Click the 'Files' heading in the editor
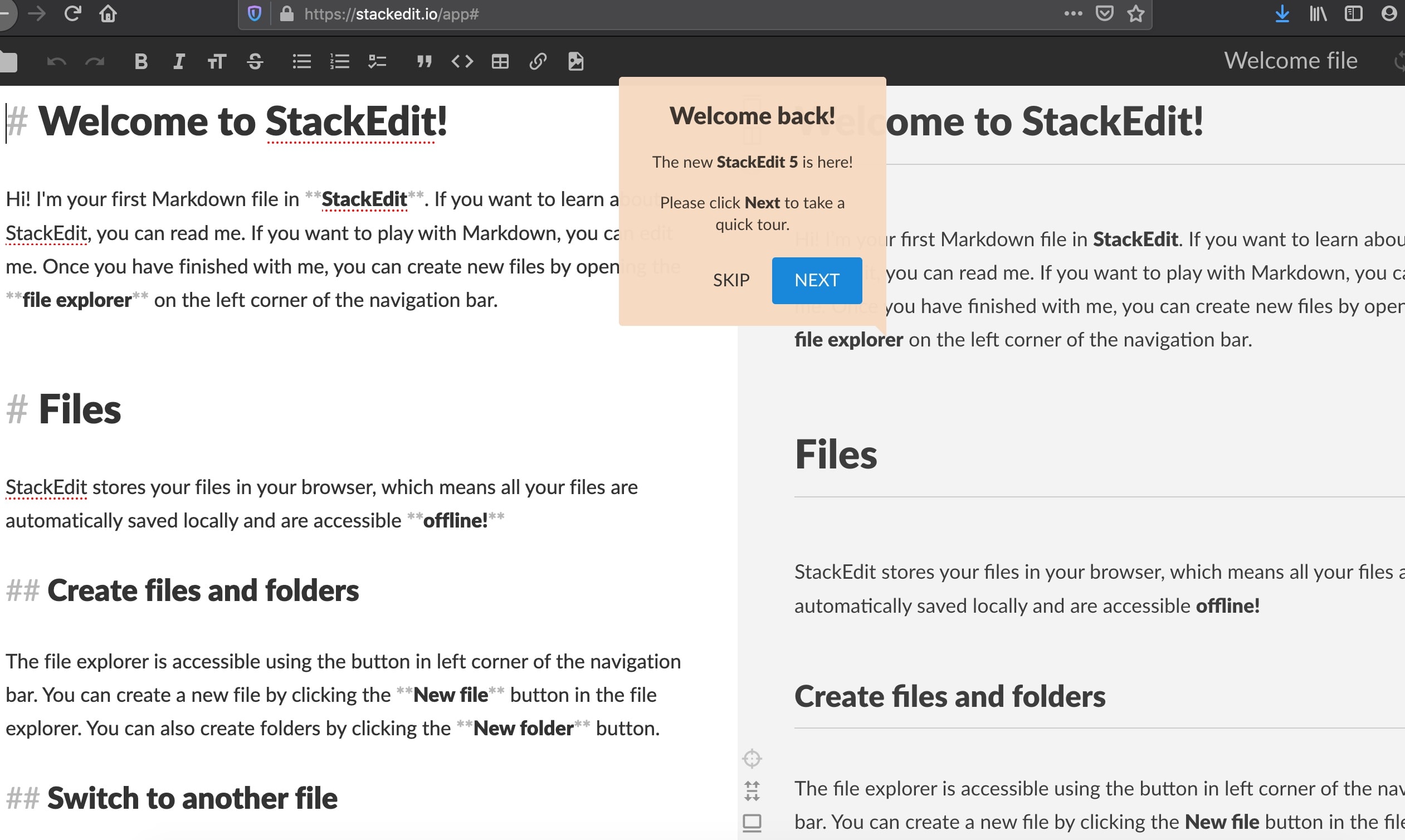 tap(80, 409)
